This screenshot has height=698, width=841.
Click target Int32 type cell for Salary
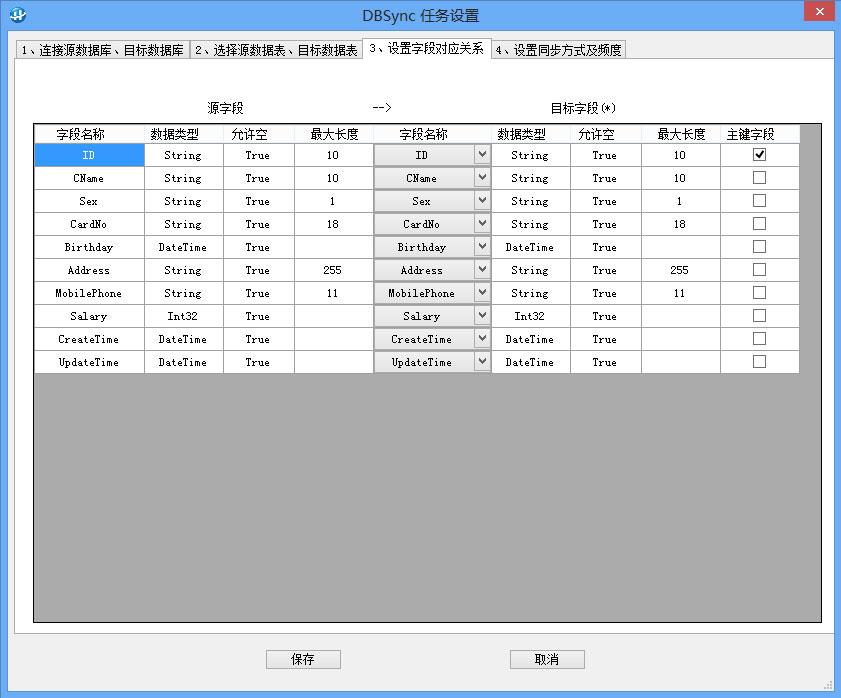[530, 317]
